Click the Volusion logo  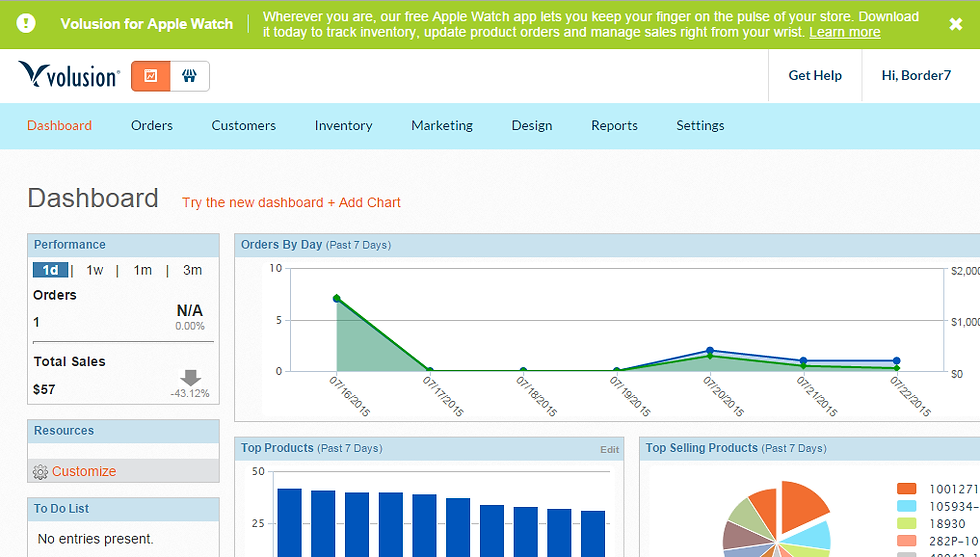[69, 74]
